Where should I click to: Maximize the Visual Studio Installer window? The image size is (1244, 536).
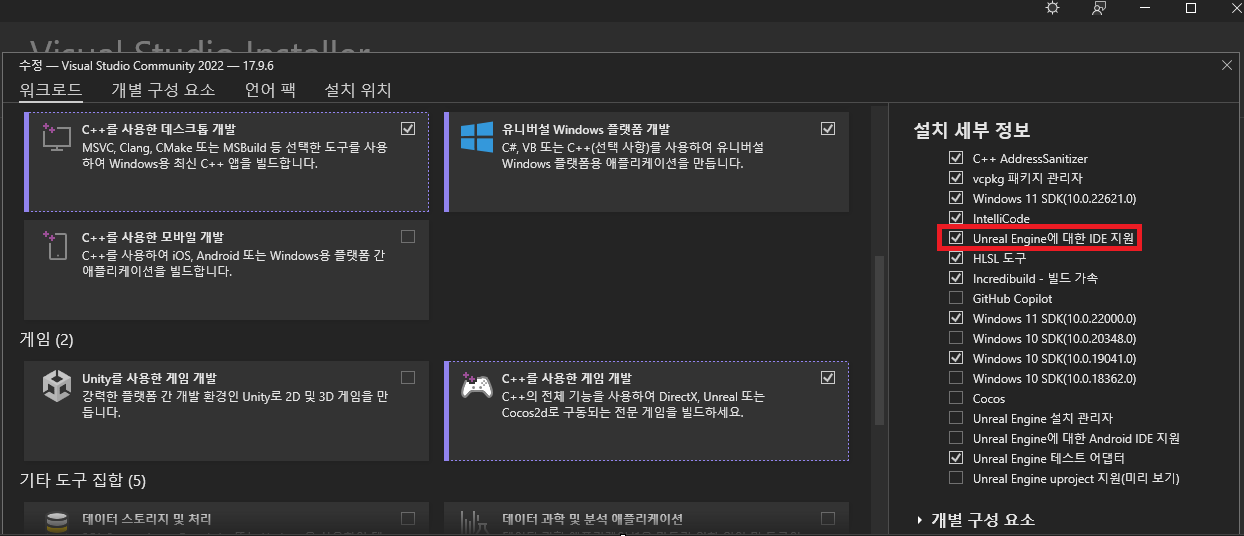click(1191, 8)
